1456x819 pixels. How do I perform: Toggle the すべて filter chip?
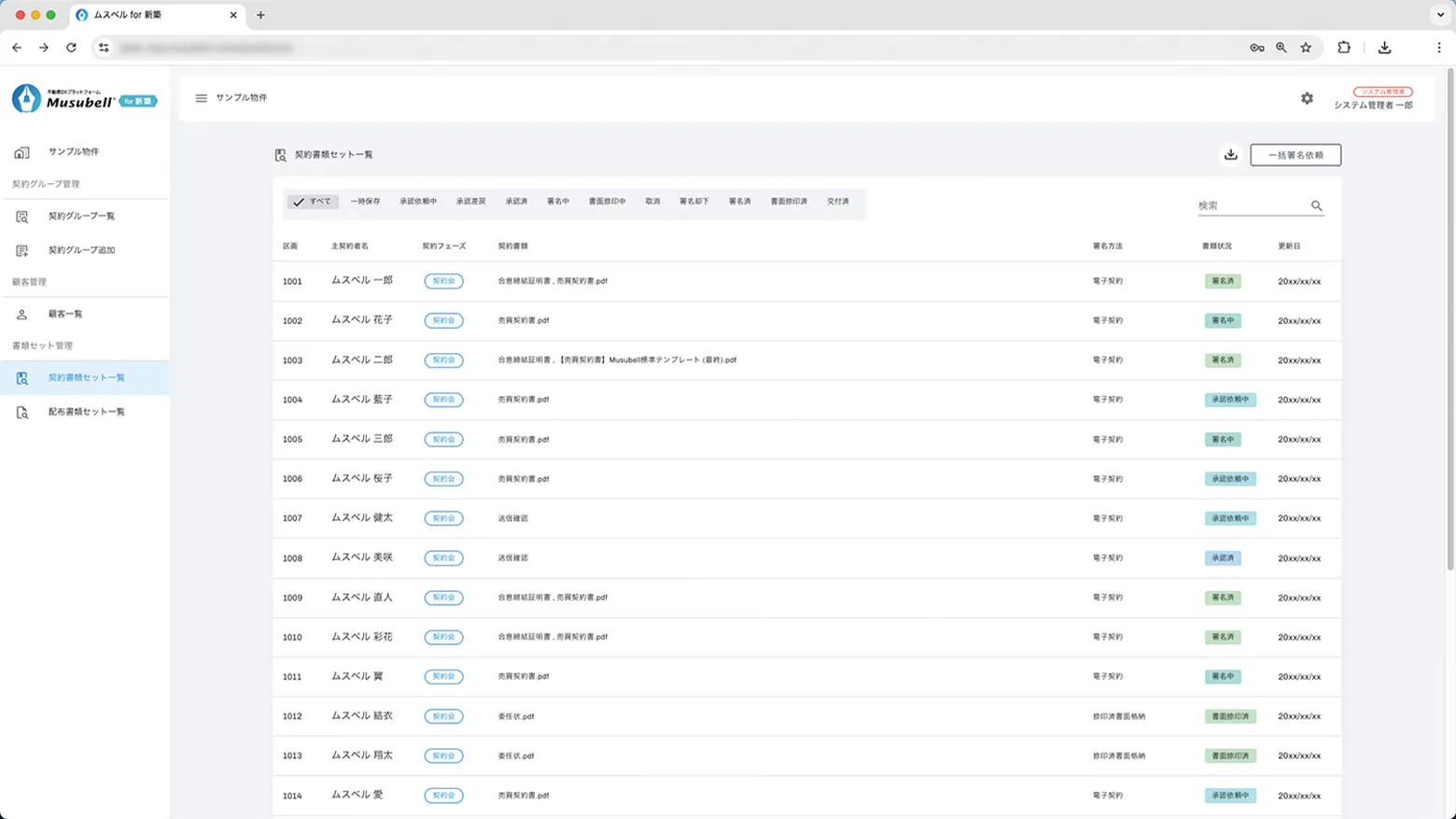312,202
